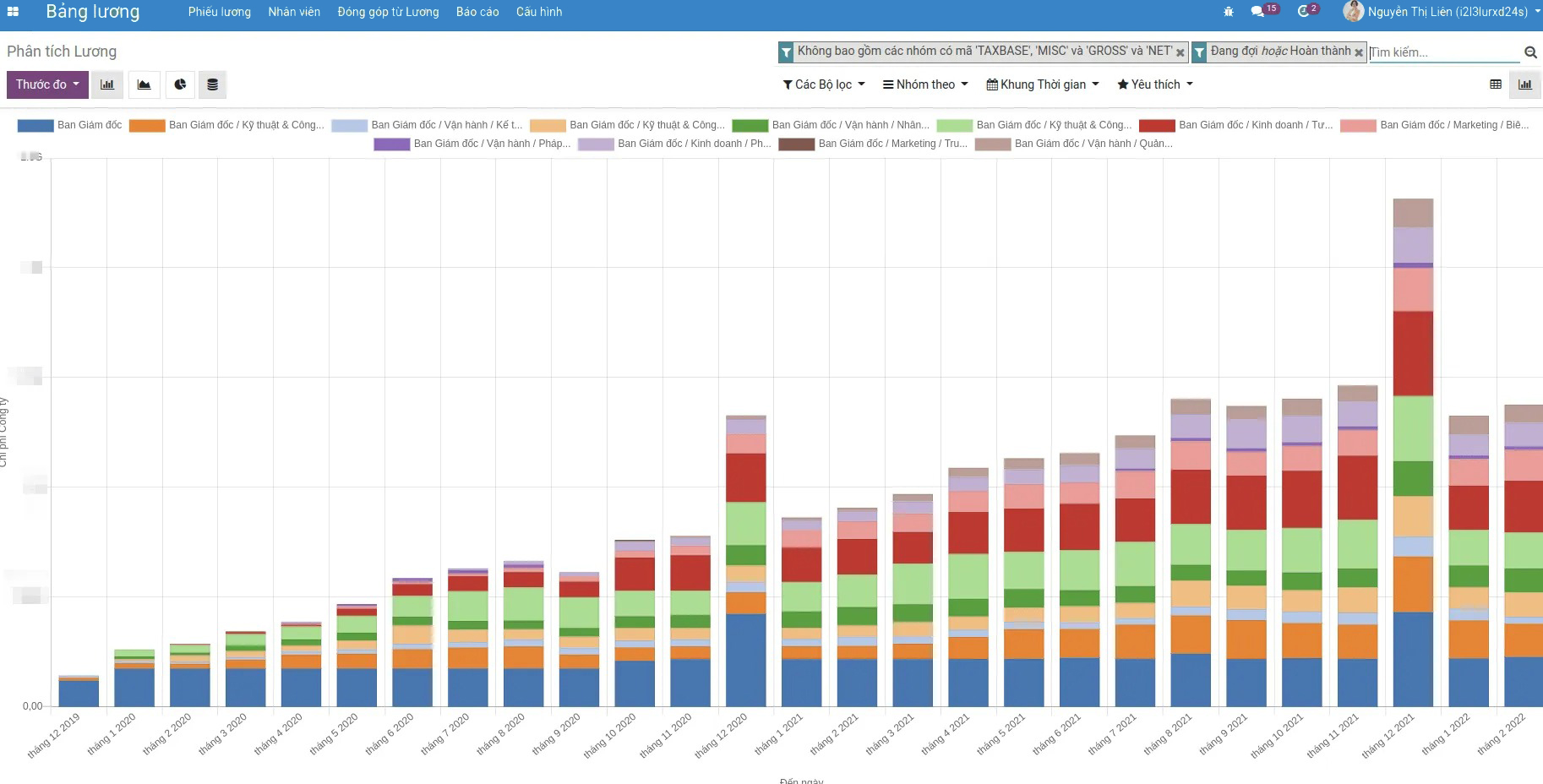Focus the 'Tìm kiếm...' search field
This screenshot has height=784, width=1543.
(x=1443, y=52)
